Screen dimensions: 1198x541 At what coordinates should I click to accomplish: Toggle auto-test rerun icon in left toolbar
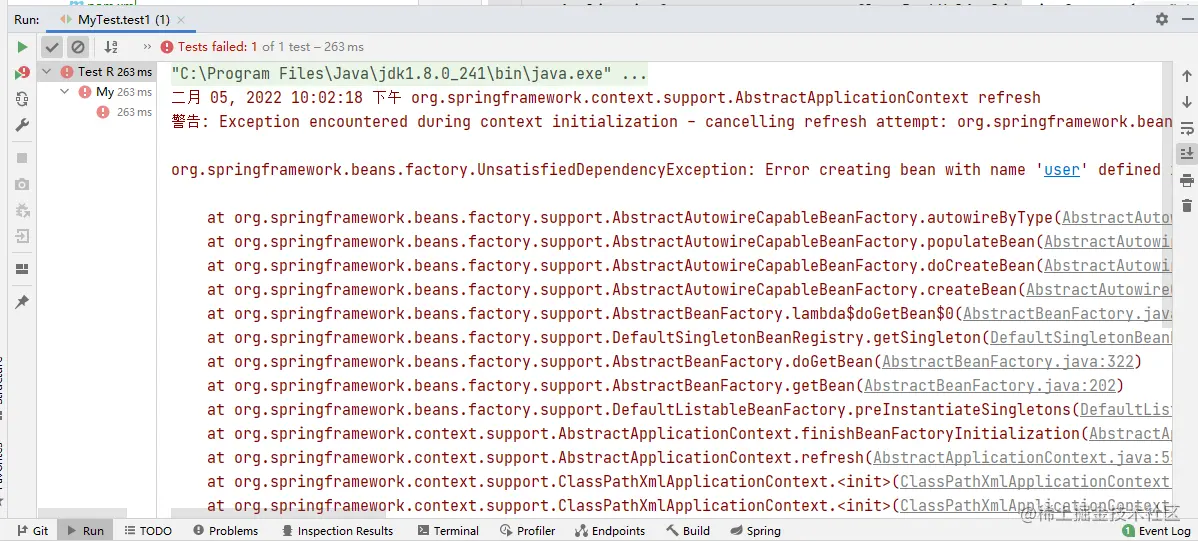click(22, 99)
